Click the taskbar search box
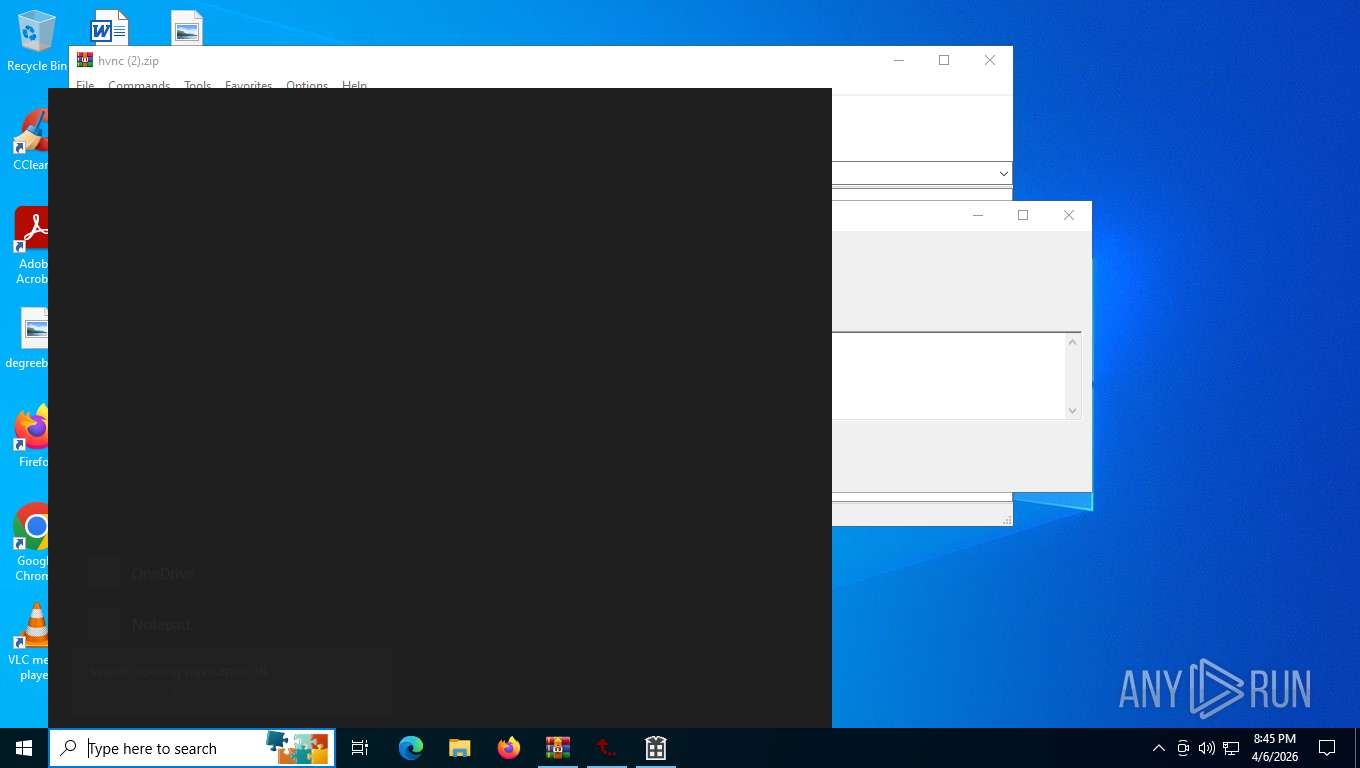 coord(192,748)
